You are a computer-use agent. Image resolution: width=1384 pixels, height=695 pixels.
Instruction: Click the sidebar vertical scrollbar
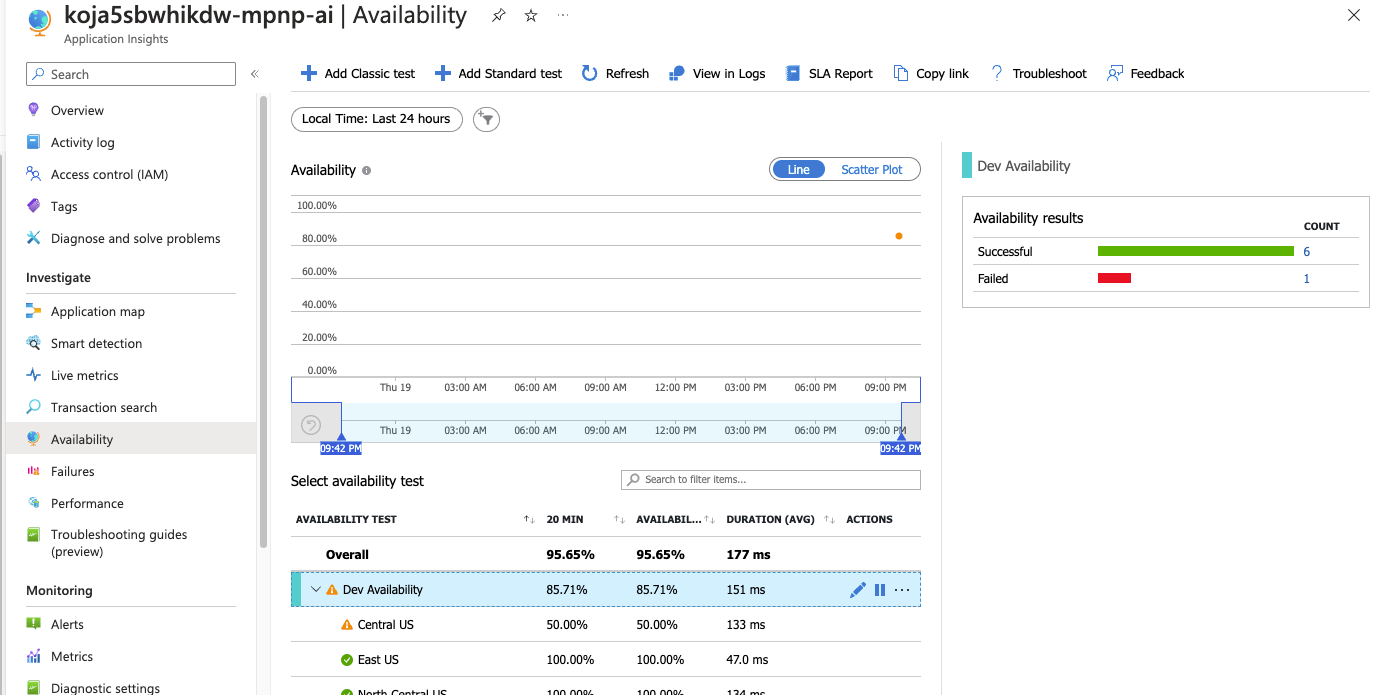264,320
